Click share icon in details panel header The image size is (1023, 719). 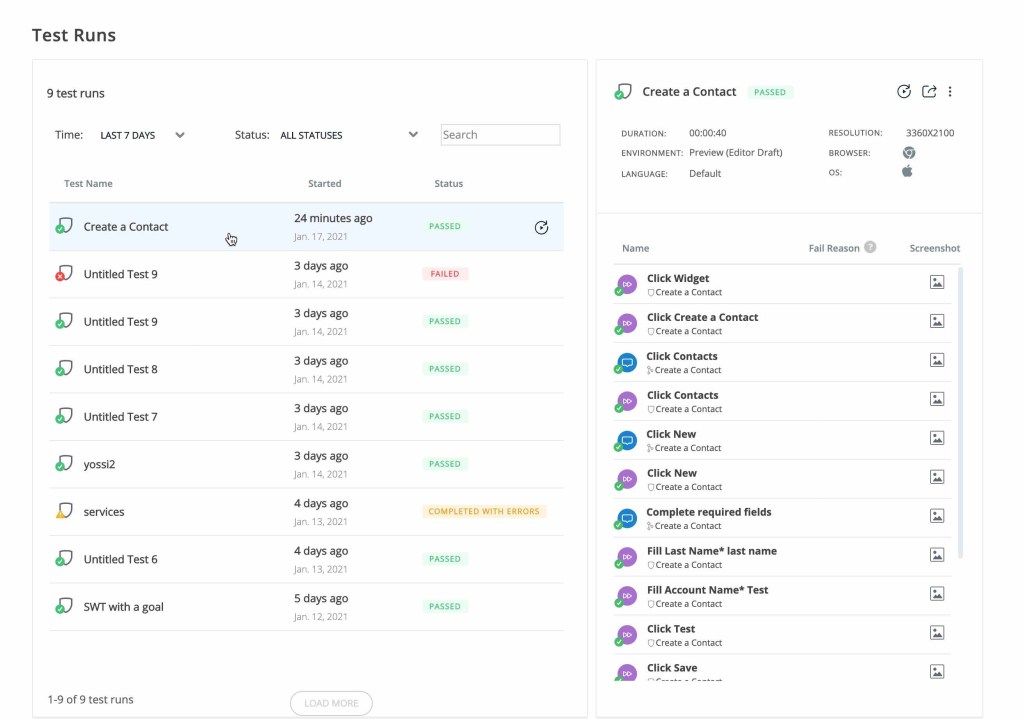(x=929, y=92)
